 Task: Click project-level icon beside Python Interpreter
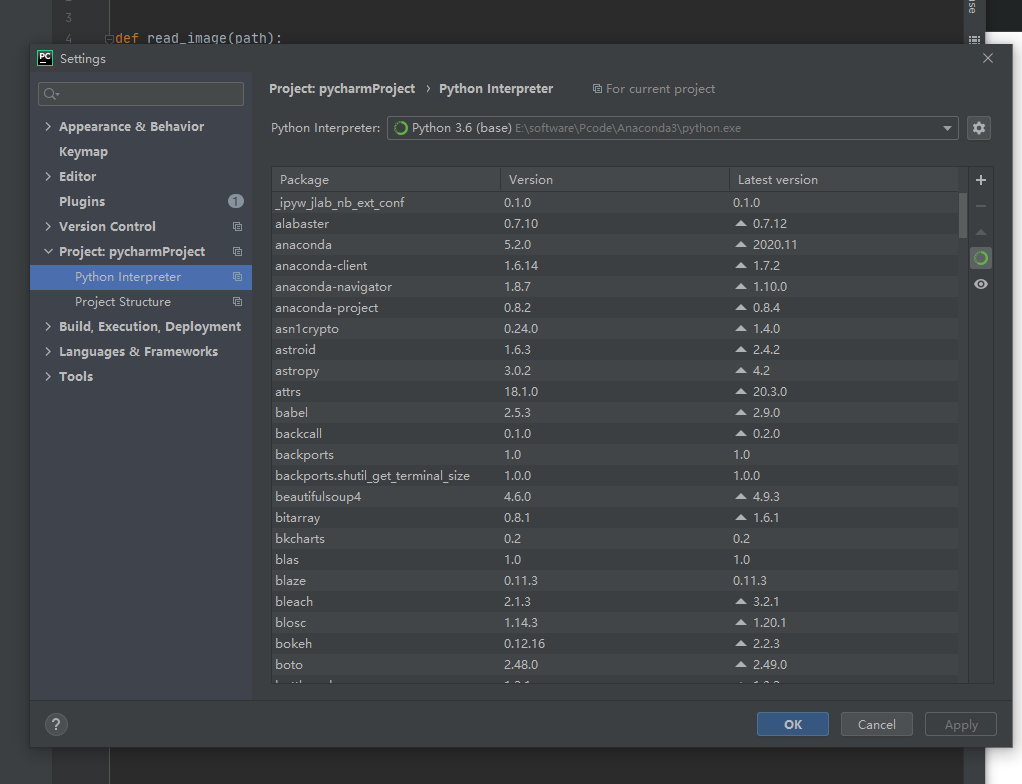[x=237, y=277]
